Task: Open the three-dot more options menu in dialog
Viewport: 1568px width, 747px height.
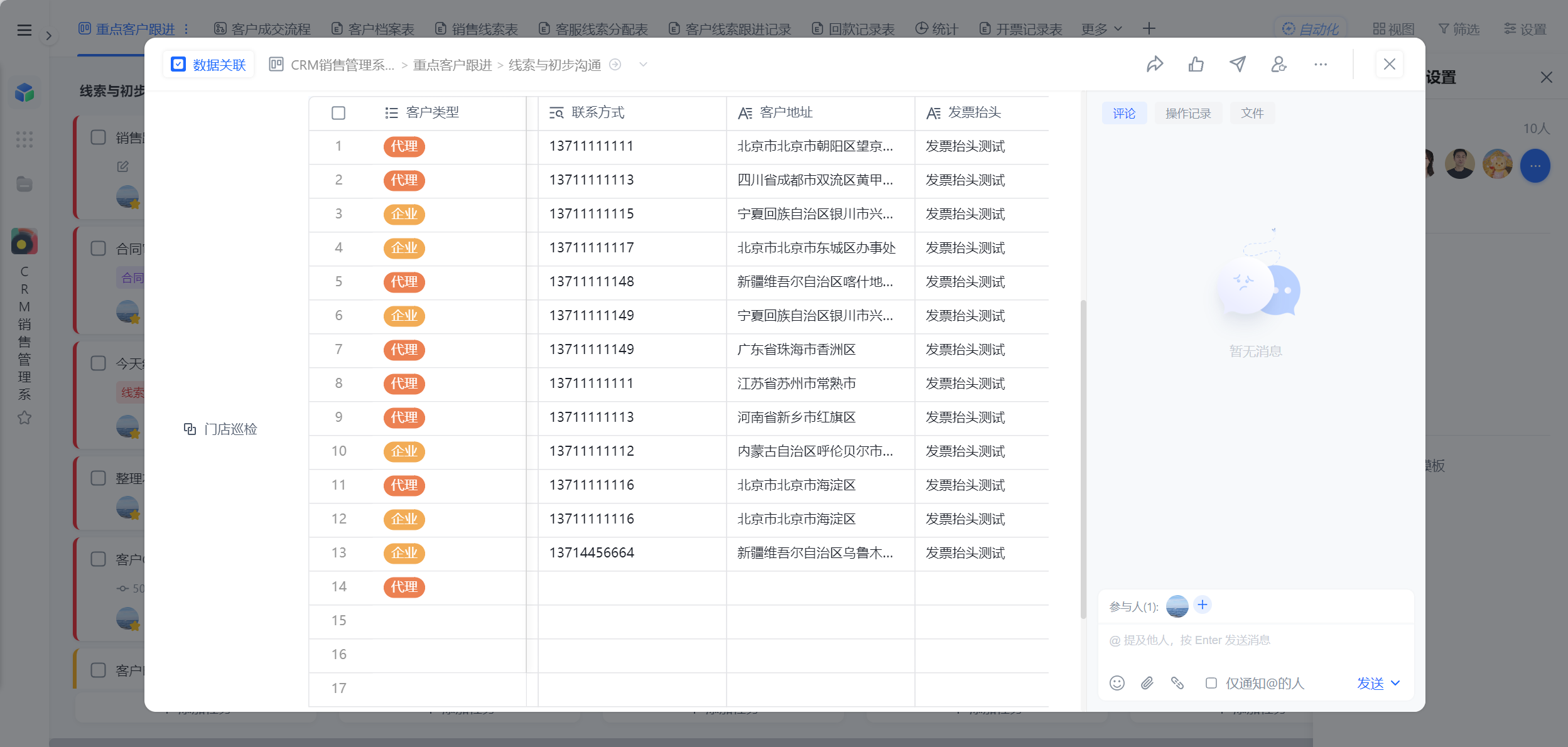Action: [x=1321, y=64]
